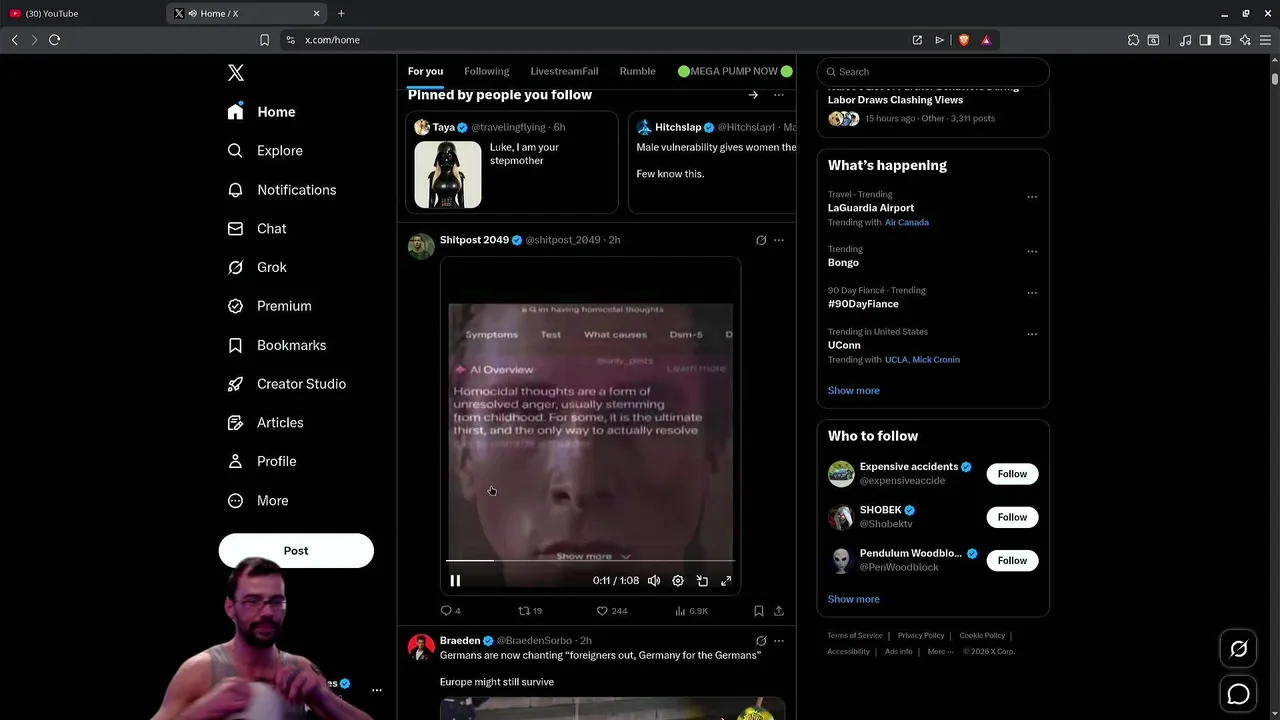Image resolution: width=1280 pixels, height=720 pixels.
Task: Open browser extensions puzzle icon
Action: 1133,40
